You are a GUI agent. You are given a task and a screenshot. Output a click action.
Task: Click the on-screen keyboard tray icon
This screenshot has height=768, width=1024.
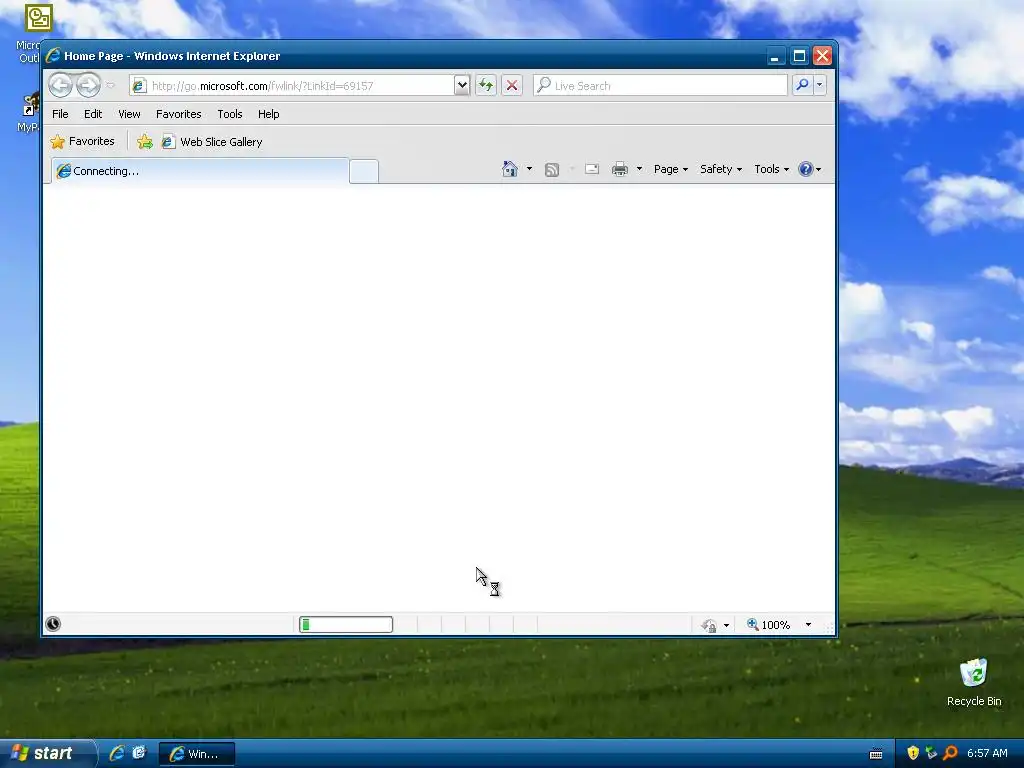[876, 754]
